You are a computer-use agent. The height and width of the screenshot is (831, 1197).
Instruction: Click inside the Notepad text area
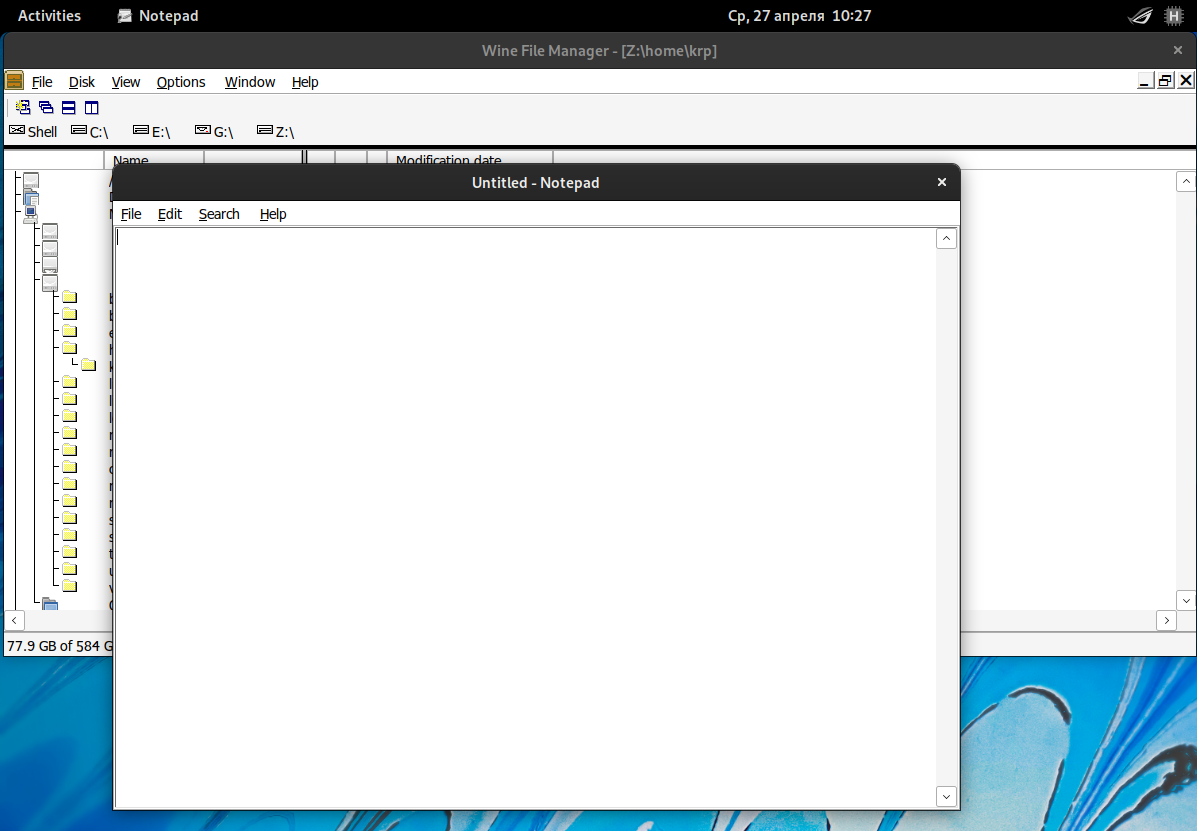tap(525, 517)
